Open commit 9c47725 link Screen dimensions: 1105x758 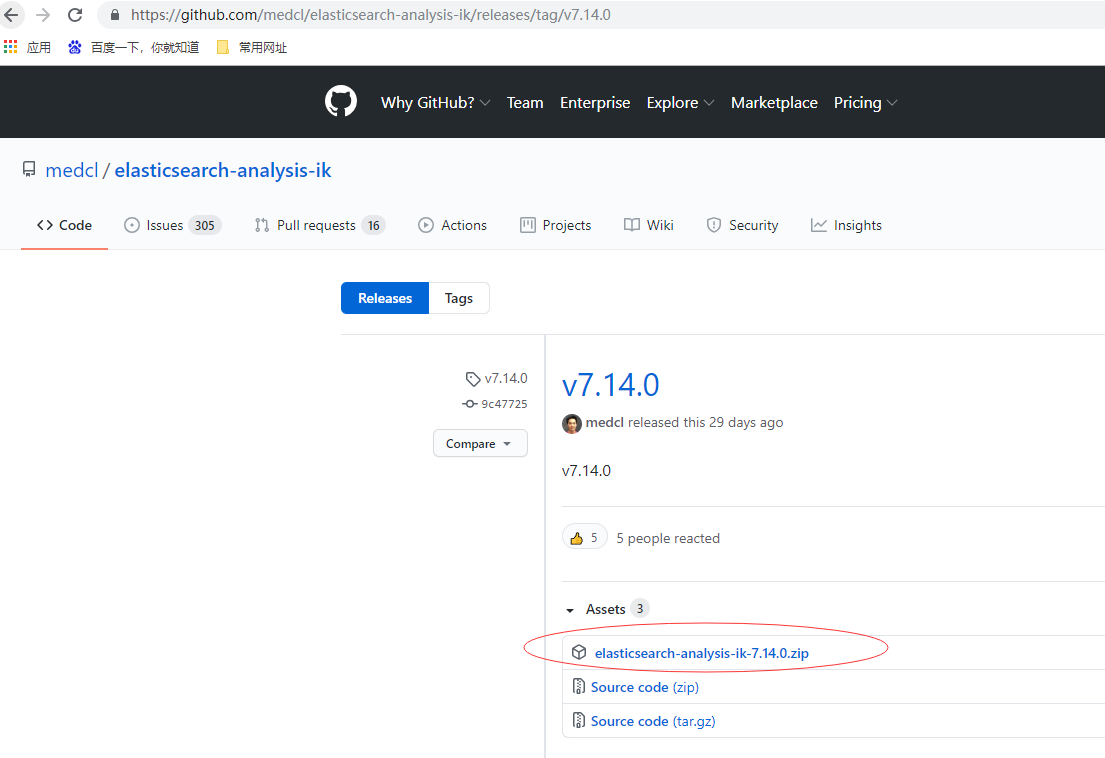[495, 404]
